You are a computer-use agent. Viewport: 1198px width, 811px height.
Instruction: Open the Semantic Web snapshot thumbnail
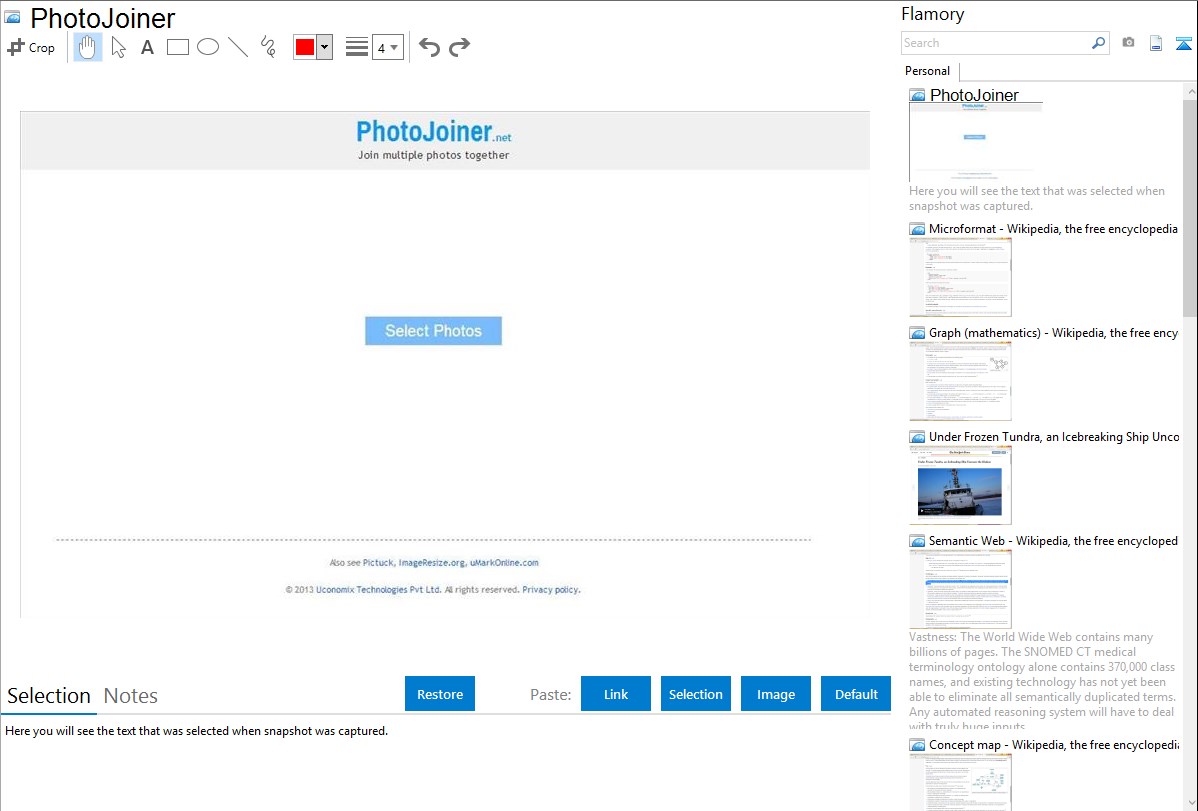(960, 589)
